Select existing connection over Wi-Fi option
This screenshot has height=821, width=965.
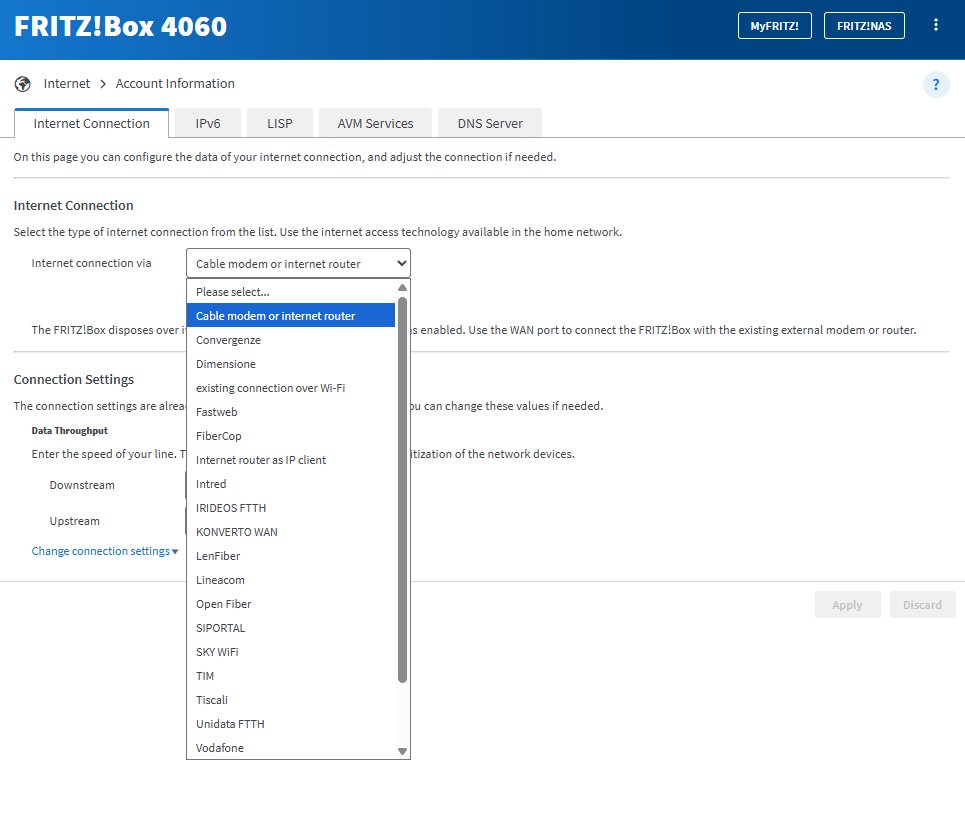click(x=270, y=388)
